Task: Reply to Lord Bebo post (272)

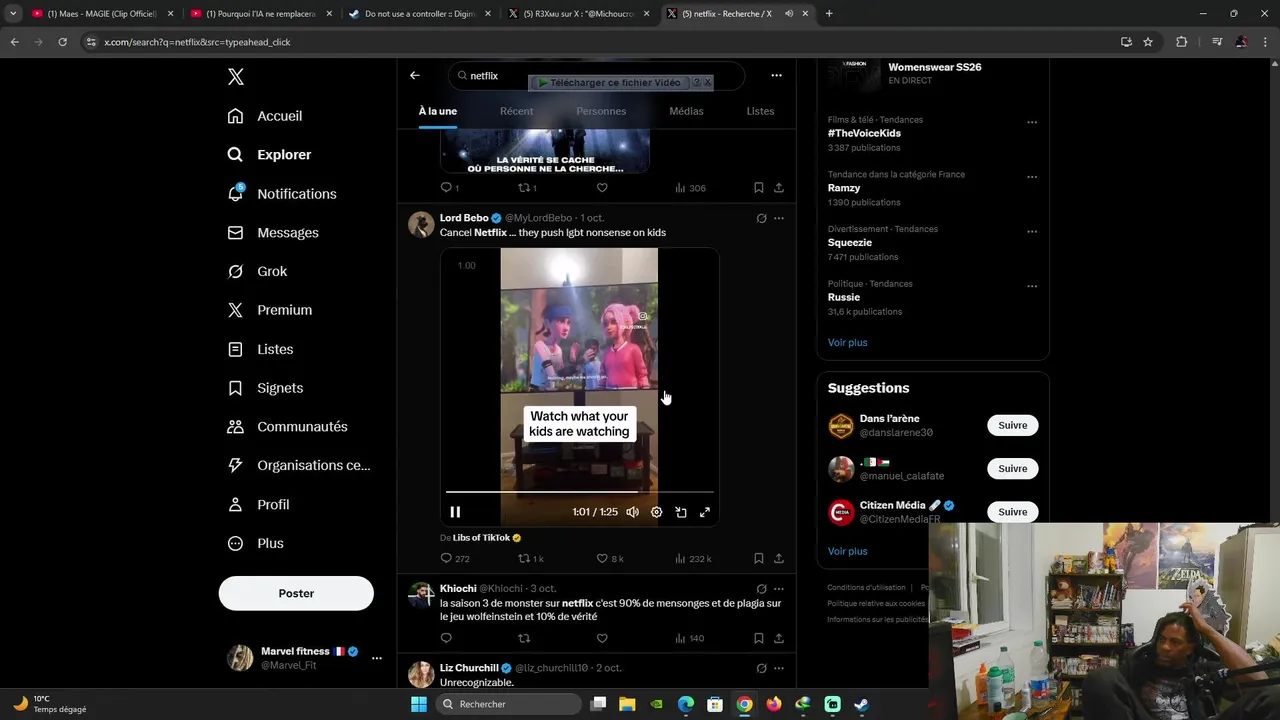Action: coord(455,558)
